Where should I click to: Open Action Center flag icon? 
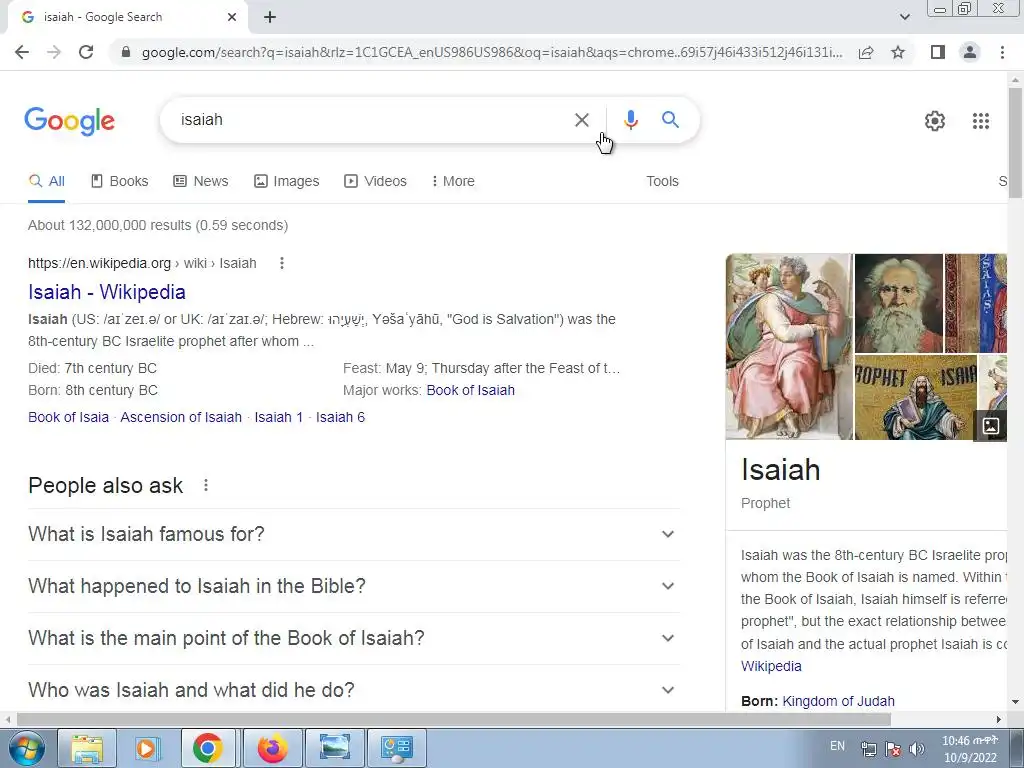(x=893, y=749)
